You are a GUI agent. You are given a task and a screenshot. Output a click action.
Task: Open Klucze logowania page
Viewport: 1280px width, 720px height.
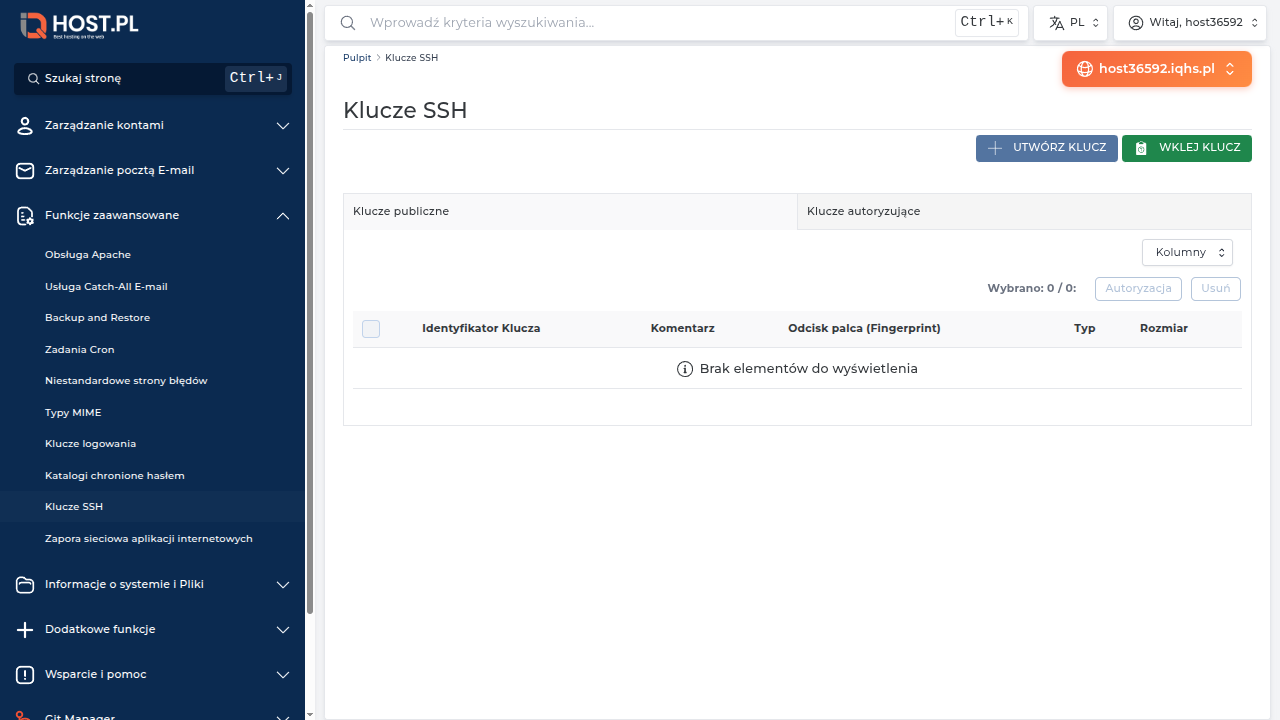[x=90, y=444]
